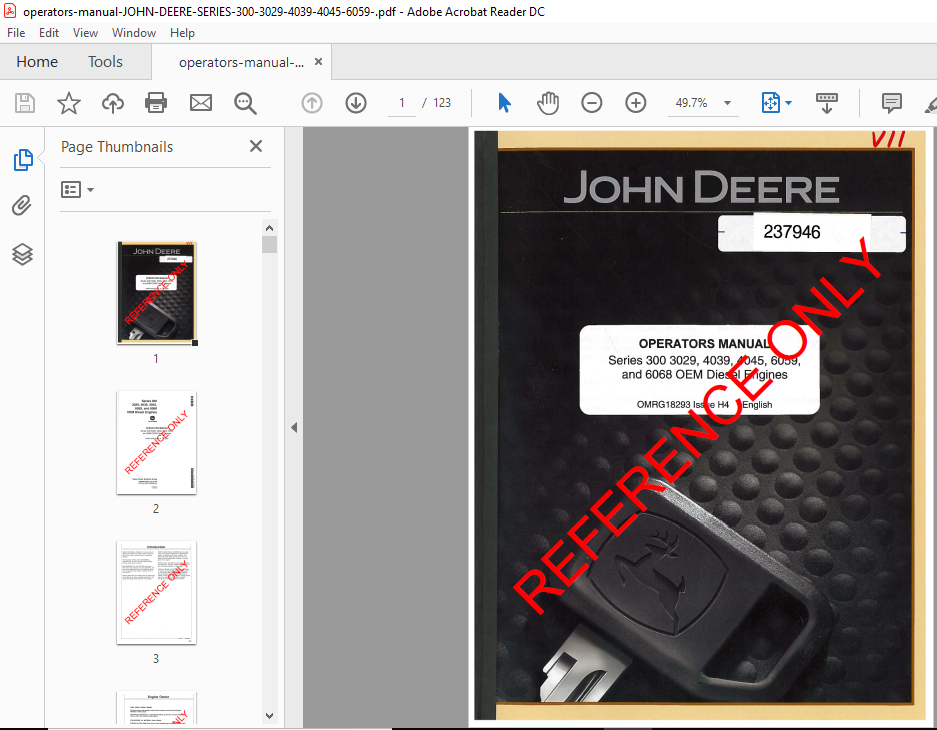Open the thumbnails options menu
This screenshot has height=730, width=937.
pyautogui.click(x=77, y=189)
